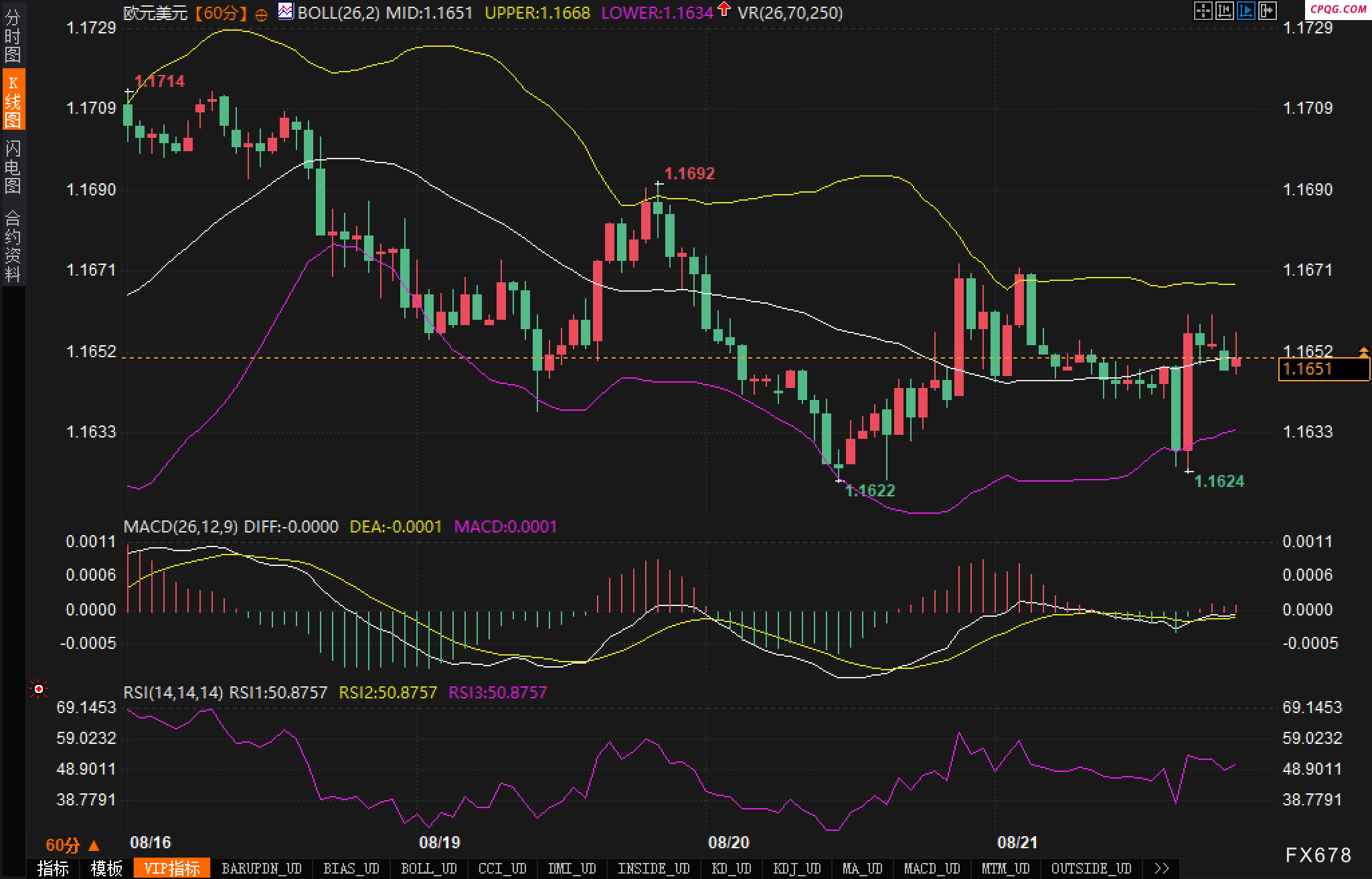Click the CPQG.COM logo link
This screenshot has height=879, width=1372.
pos(1339,9)
